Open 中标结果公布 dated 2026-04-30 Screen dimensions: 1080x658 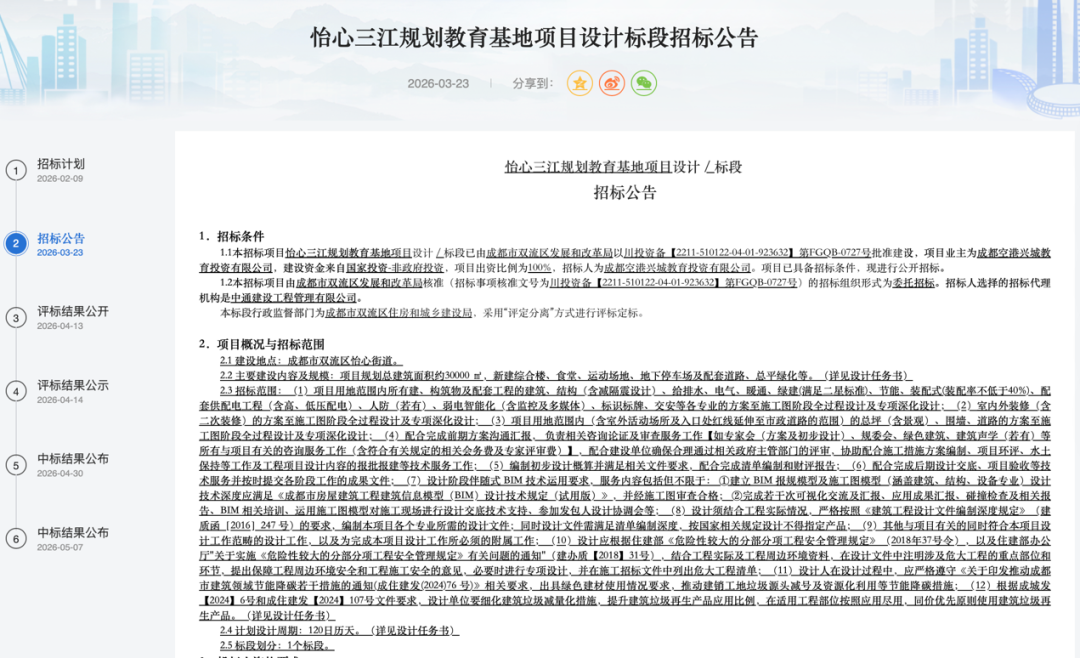coord(73,459)
